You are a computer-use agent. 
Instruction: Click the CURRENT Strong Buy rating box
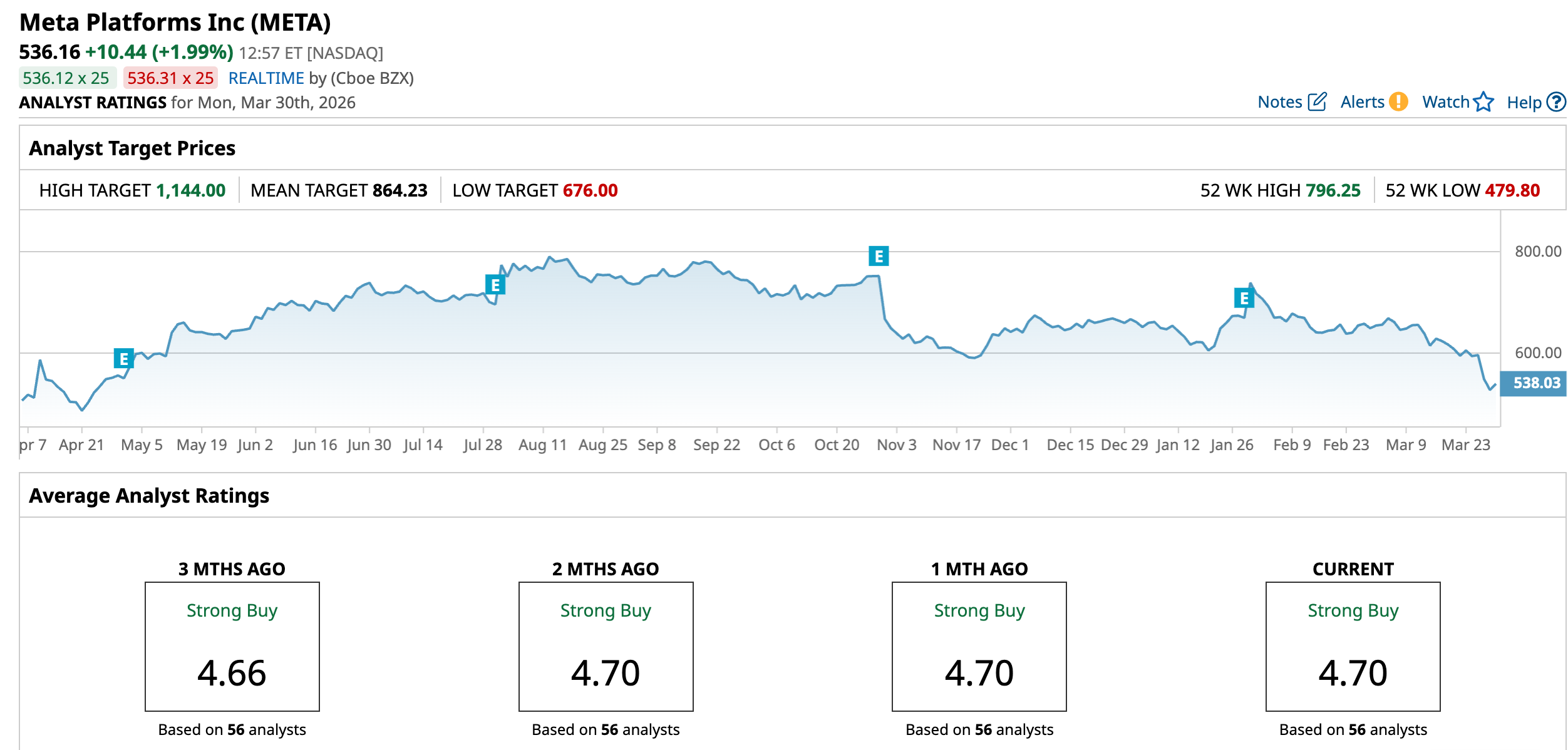point(1353,646)
